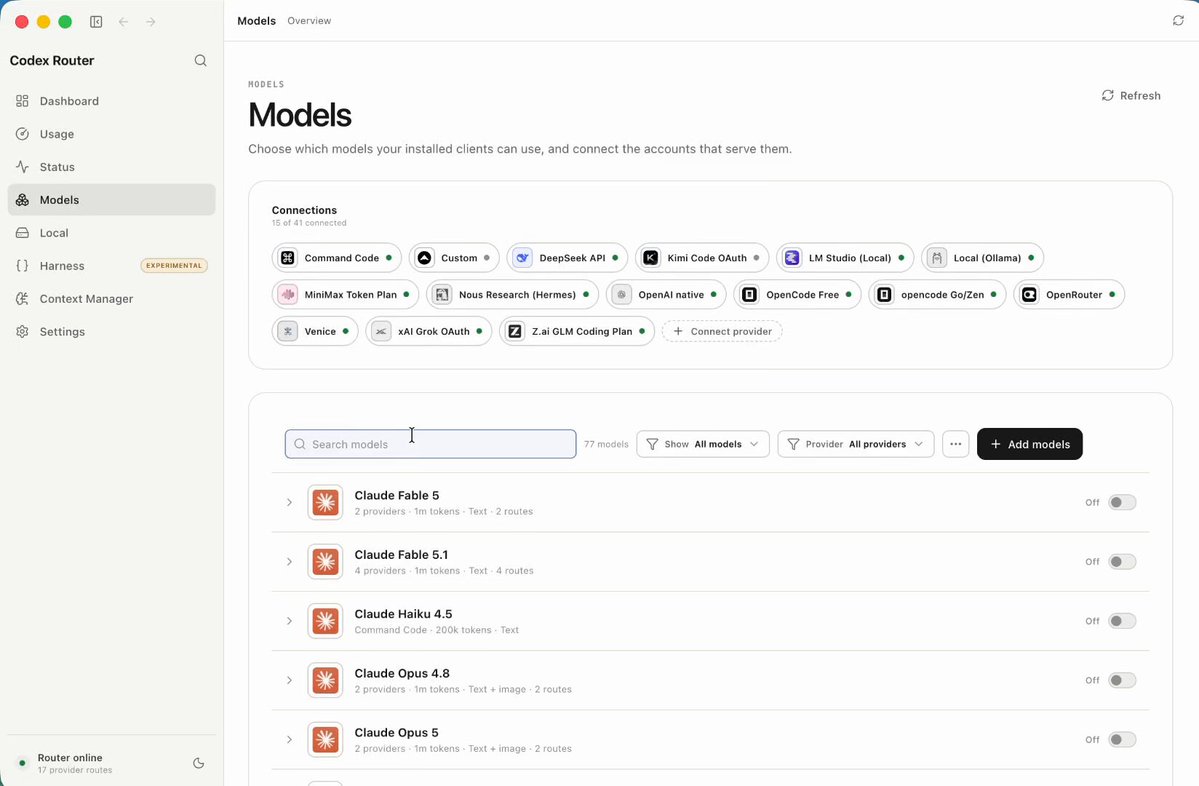Enable the Claude Fable 5.1 model toggle

click(x=1122, y=562)
